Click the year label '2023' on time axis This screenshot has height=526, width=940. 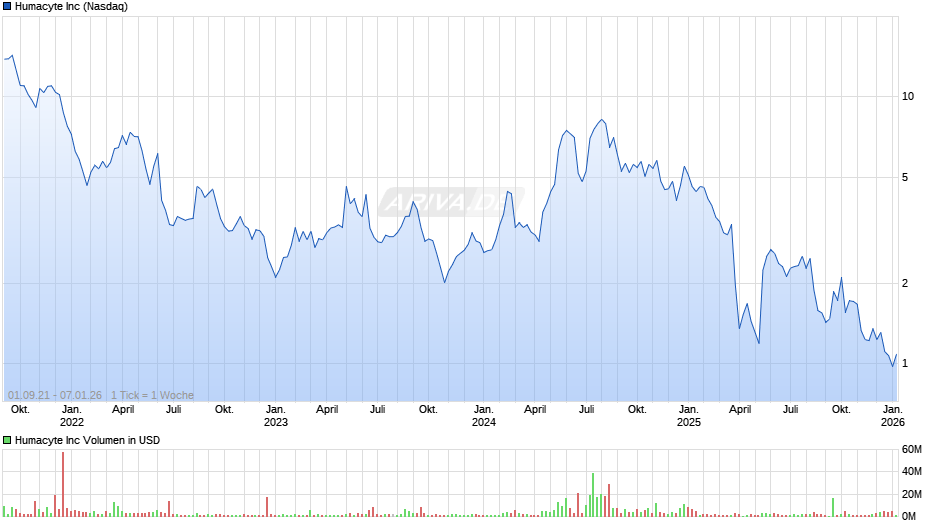pyautogui.click(x=276, y=422)
